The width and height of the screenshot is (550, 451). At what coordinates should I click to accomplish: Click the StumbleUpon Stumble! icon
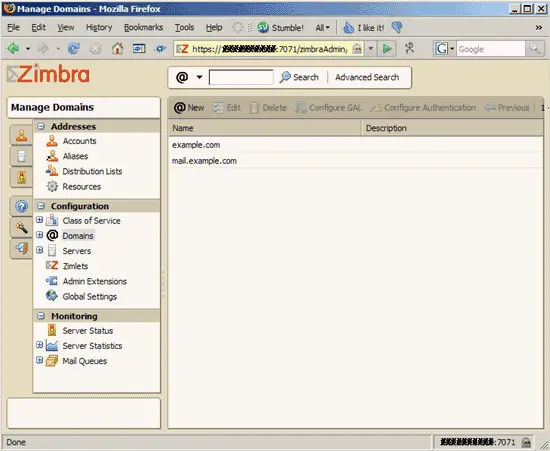[263, 27]
